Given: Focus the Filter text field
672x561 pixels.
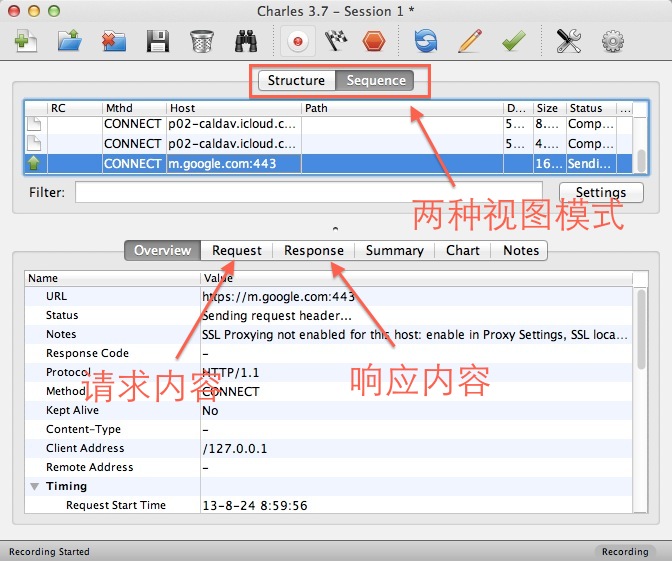Looking at the screenshot, I should click(x=309, y=192).
